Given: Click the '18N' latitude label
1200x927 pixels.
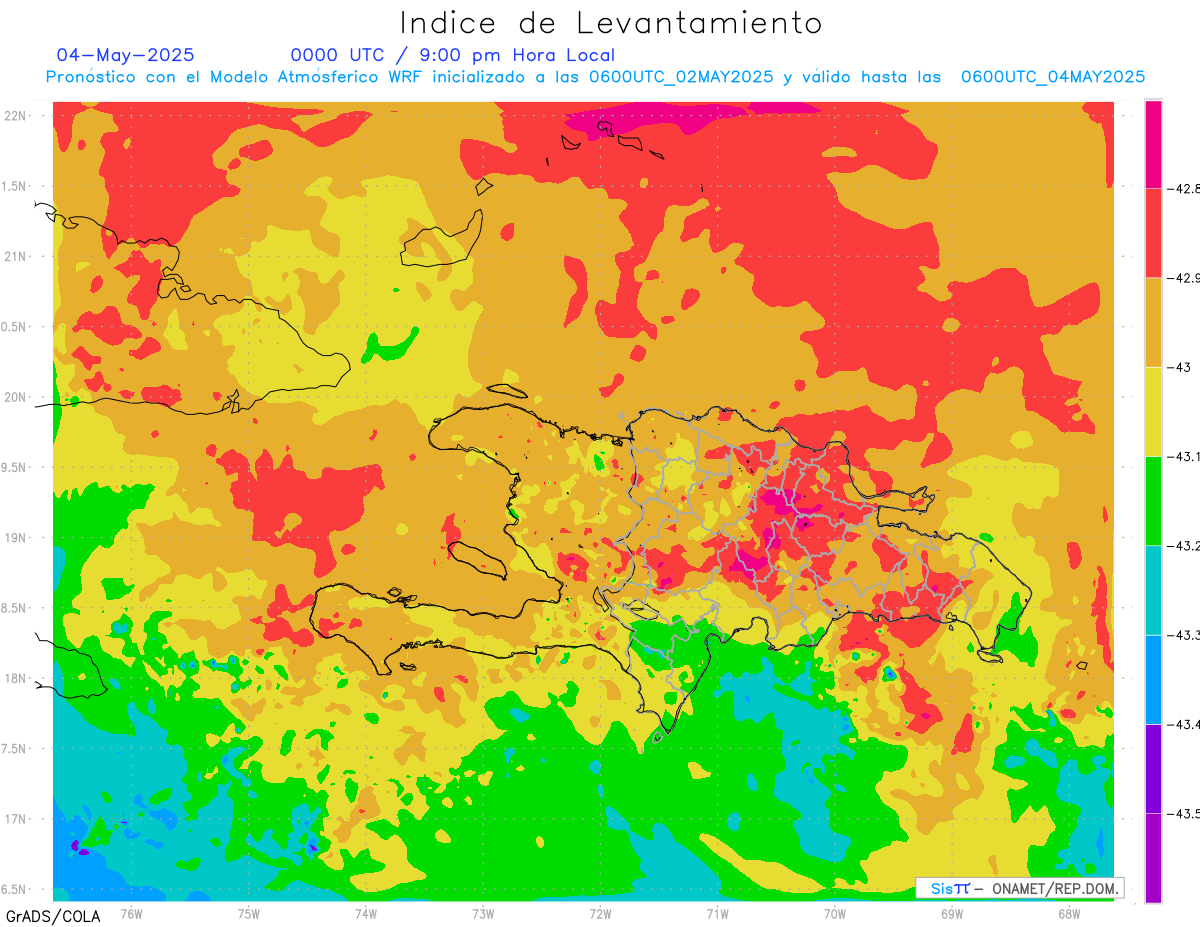Looking at the screenshot, I should pyautogui.click(x=17, y=679).
